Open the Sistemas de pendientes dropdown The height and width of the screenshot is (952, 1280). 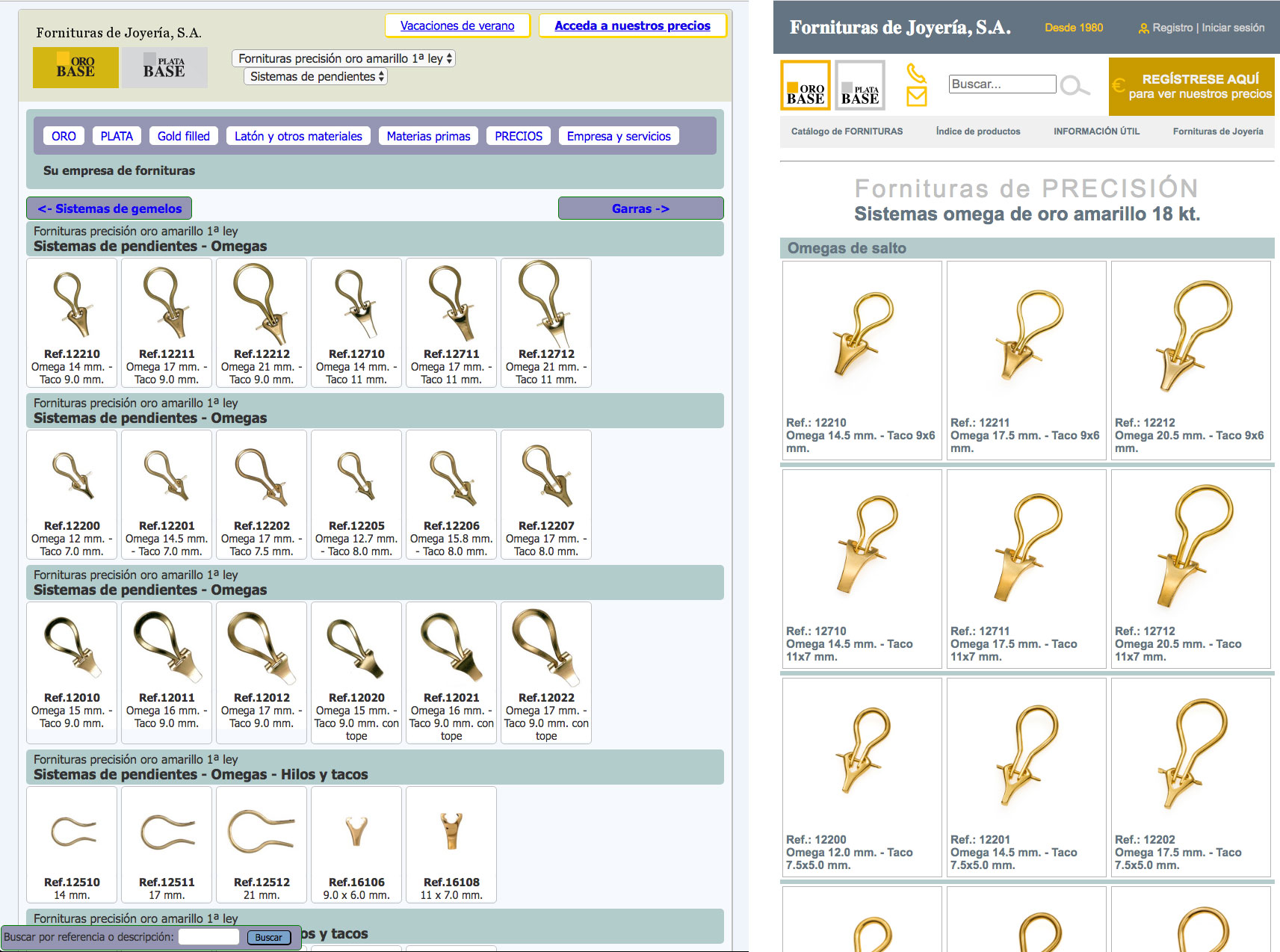click(315, 76)
